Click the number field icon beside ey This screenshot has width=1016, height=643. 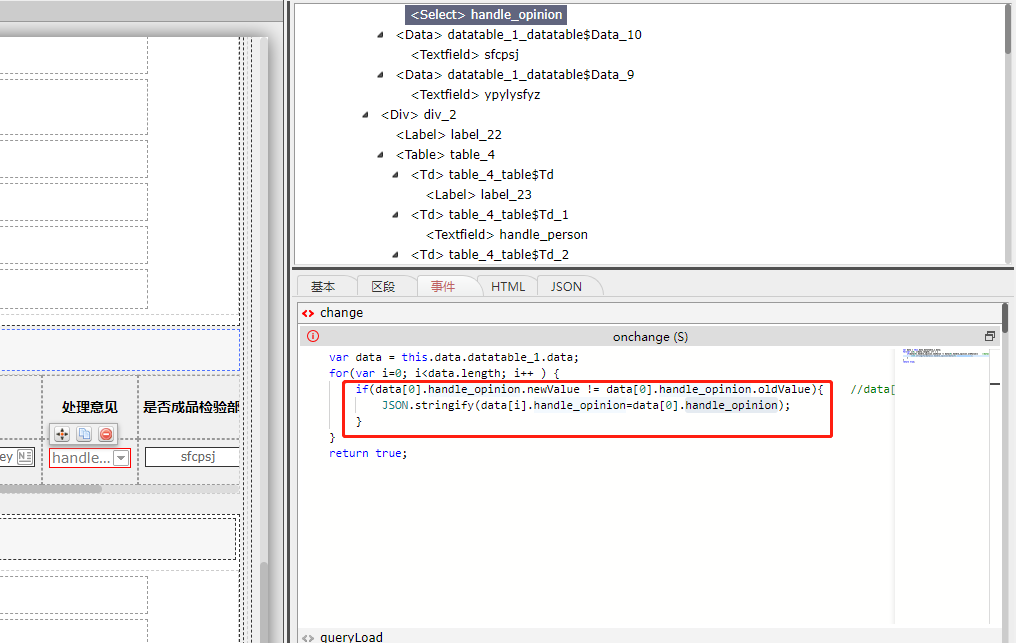25,456
